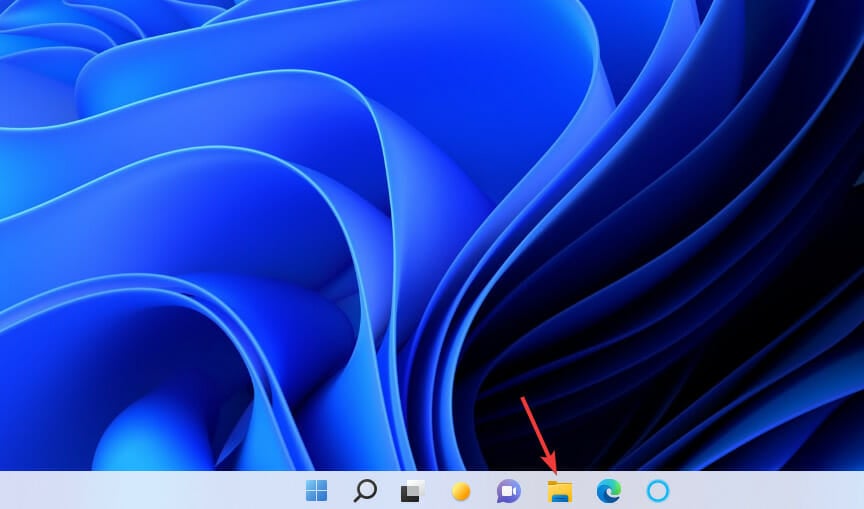Screen dimensions: 864x509
Task: Launch Microsoft Edge browser
Action: [x=608, y=490]
